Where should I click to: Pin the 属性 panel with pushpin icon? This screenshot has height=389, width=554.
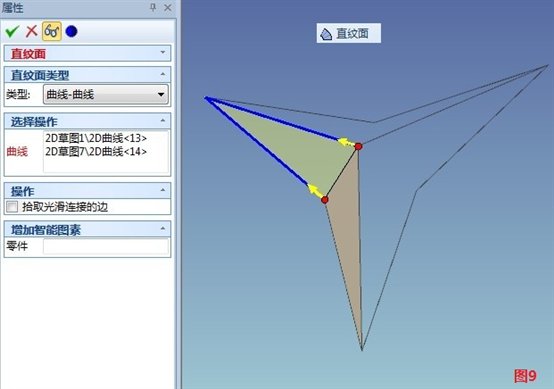153,7
